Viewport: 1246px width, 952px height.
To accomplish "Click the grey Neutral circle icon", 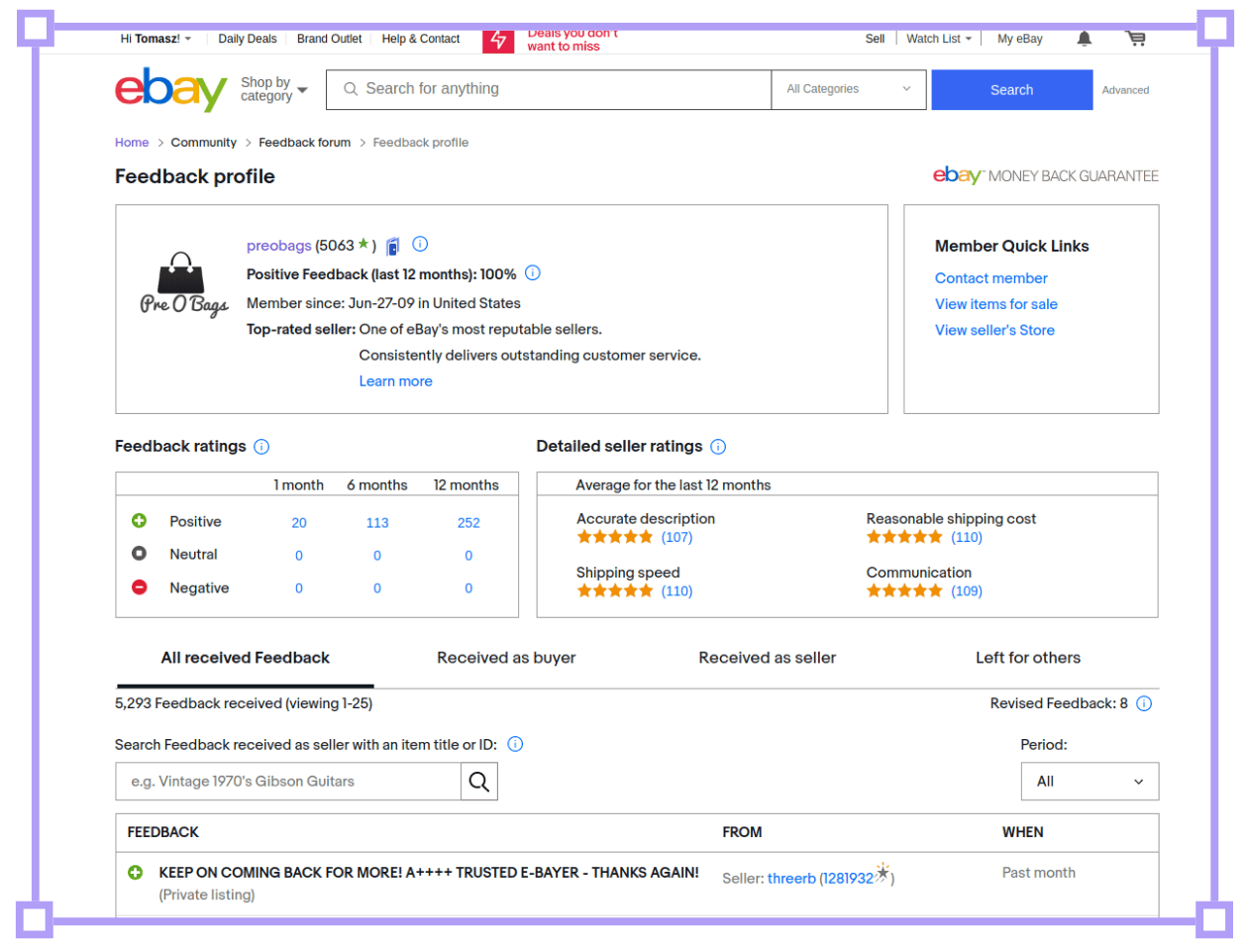I will (x=140, y=554).
